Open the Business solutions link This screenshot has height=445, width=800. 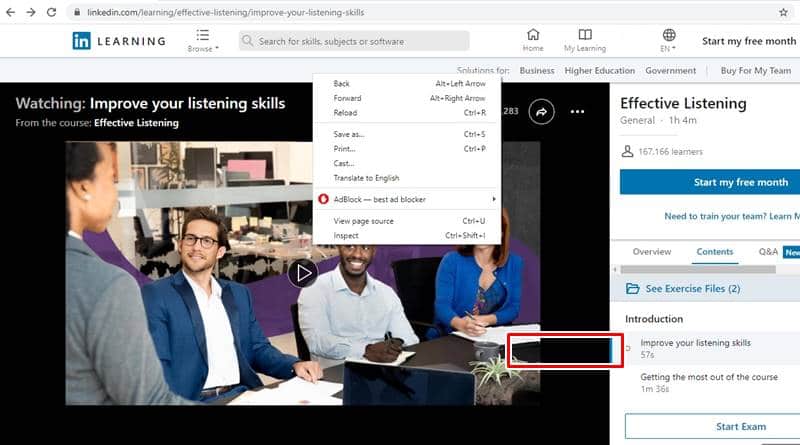[x=537, y=70]
